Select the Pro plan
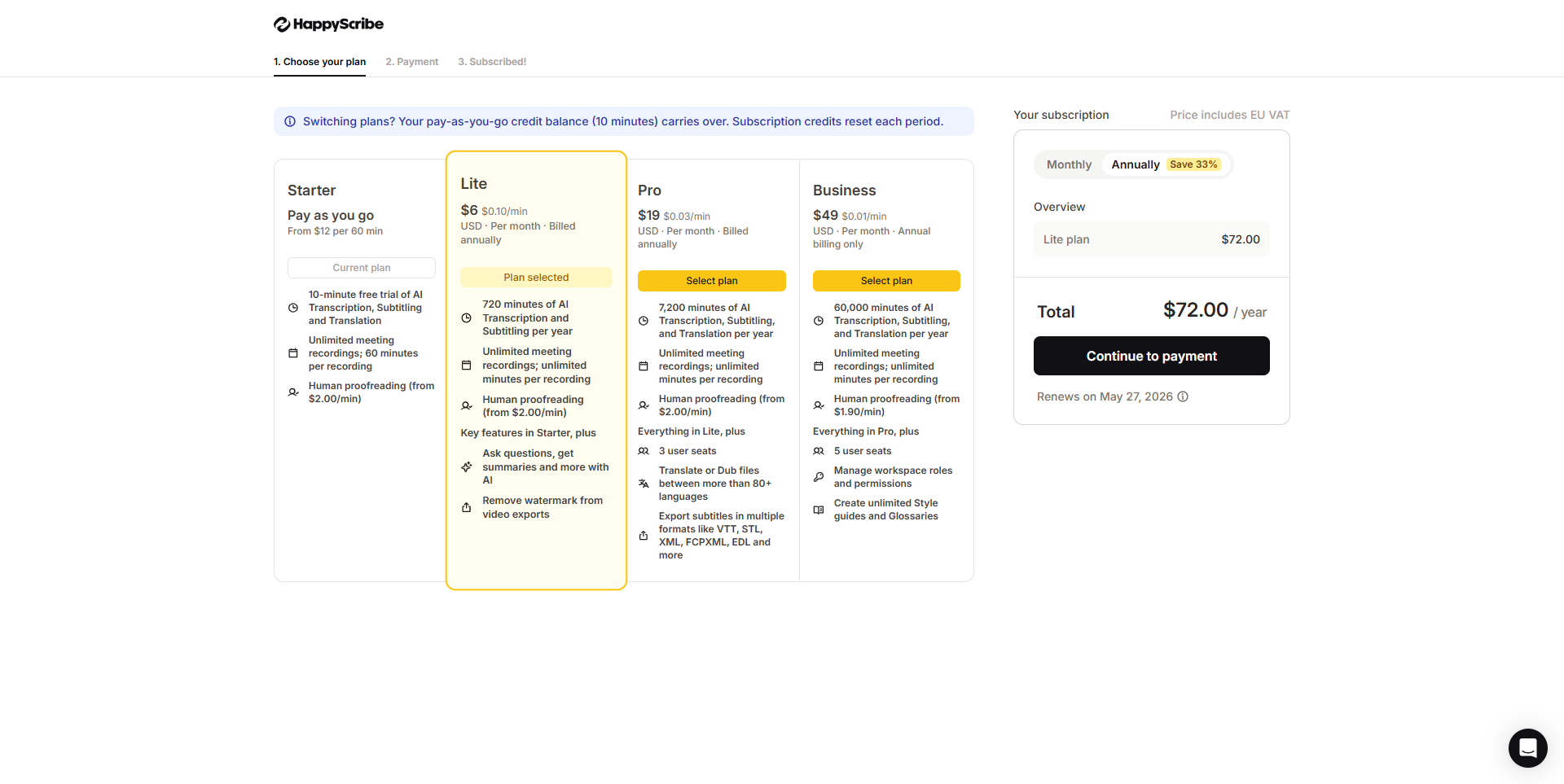Image resolution: width=1564 pixels, height=784 pixels. click(x=712, y=281)
